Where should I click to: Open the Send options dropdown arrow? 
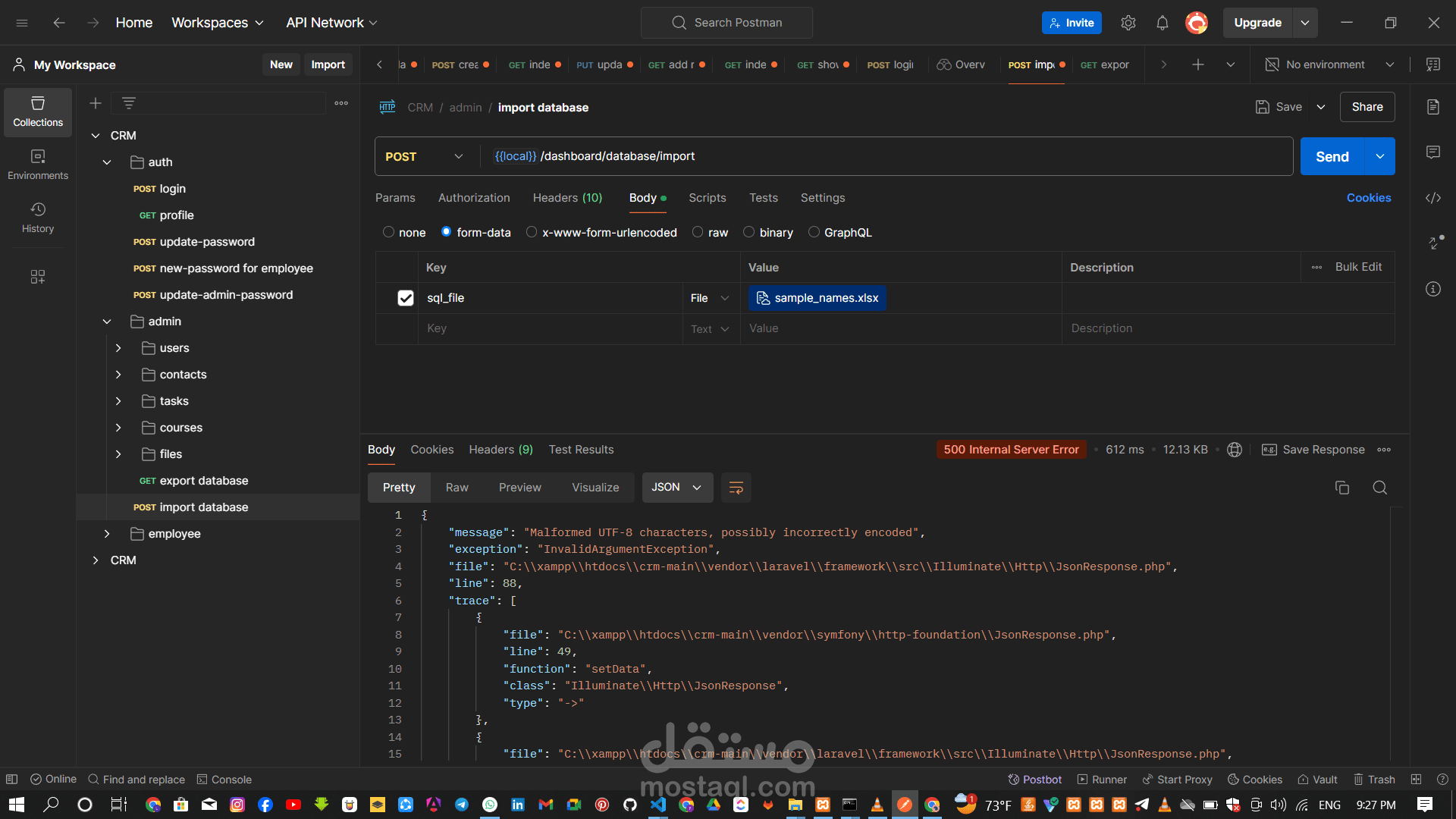(x=1380, y=156)
